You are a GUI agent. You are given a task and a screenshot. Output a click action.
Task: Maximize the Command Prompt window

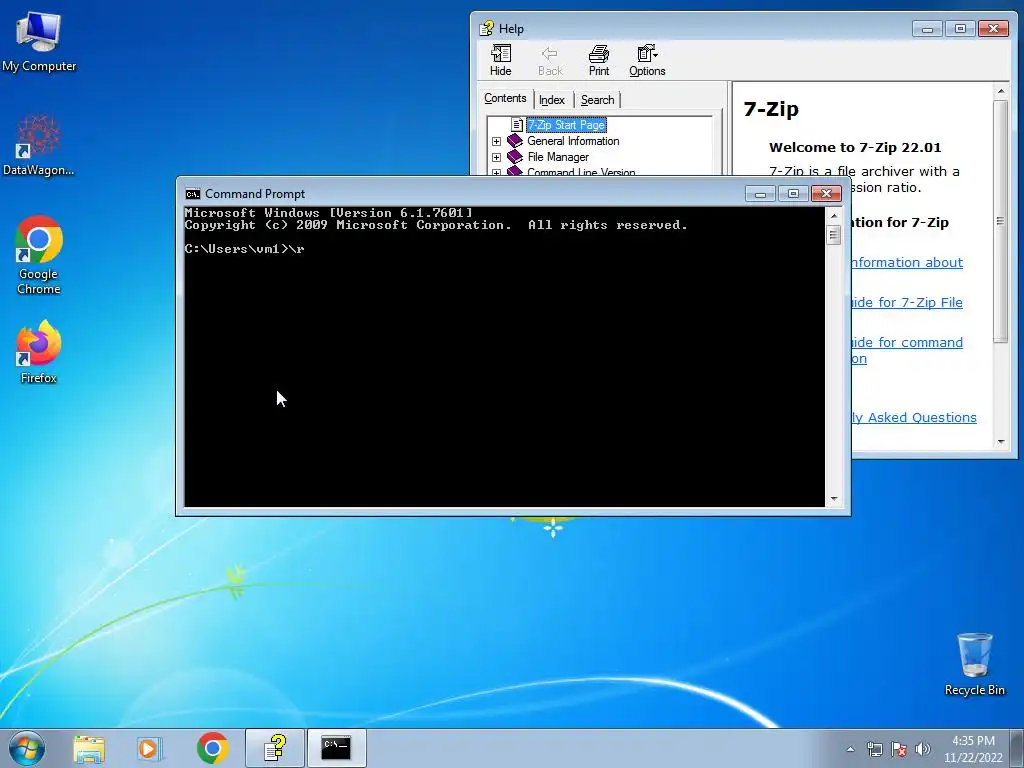(x=793, y=194)
